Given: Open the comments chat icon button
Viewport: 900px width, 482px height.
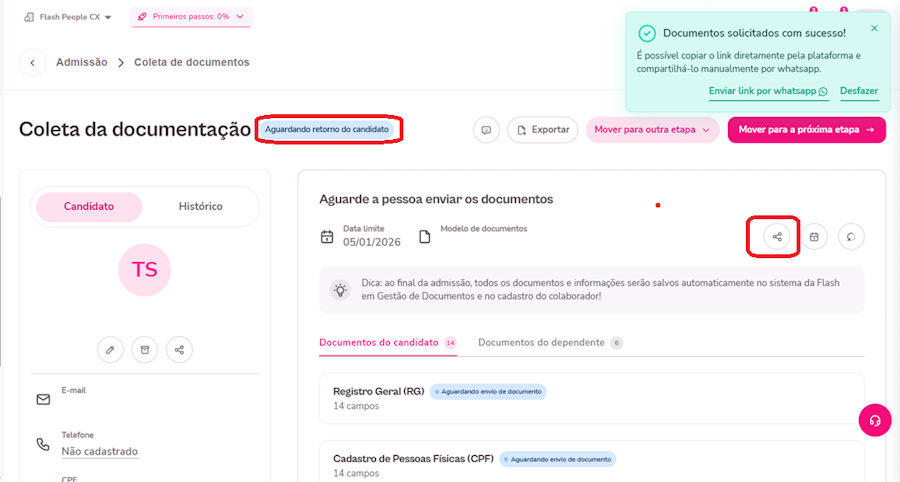Looking at the screenshot, I should [x=486, y=130].
